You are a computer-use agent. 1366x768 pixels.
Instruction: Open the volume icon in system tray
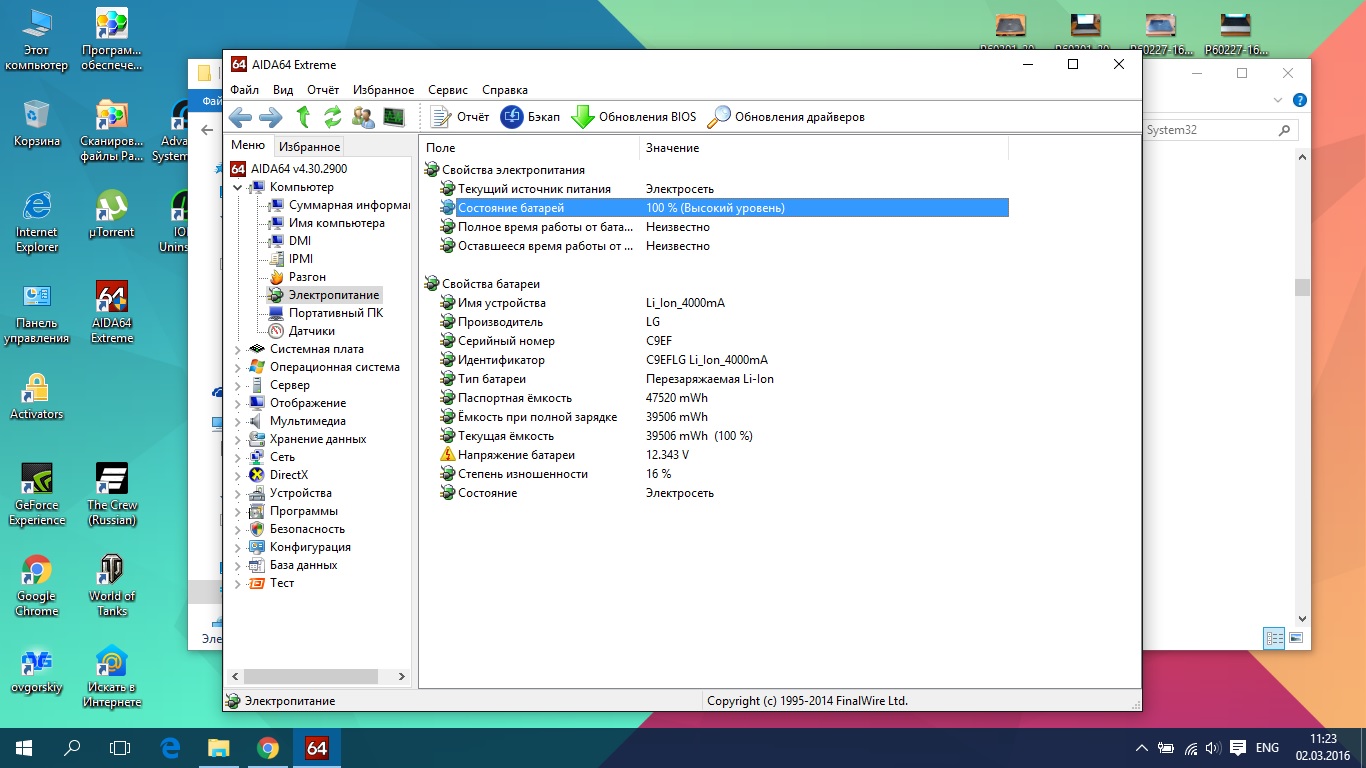point(1212,748)
